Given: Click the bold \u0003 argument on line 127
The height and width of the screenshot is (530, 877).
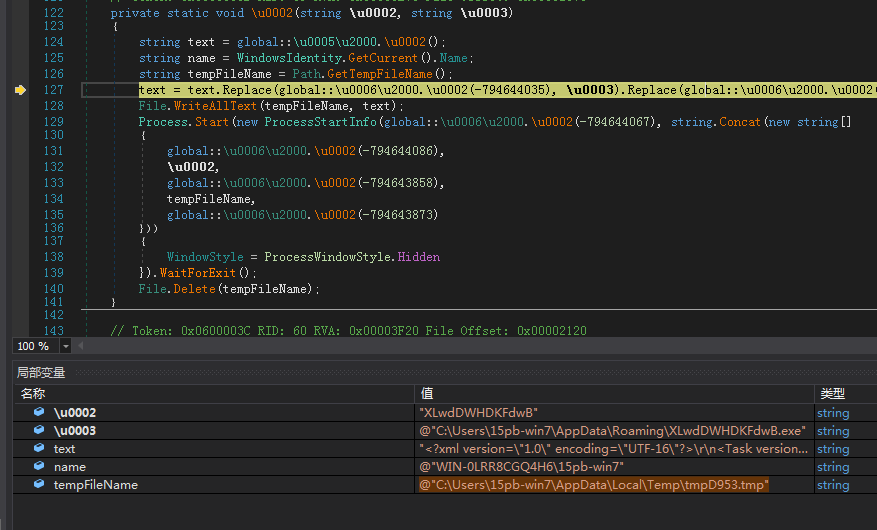Looking at the screenshot, I should coord(590,89).
